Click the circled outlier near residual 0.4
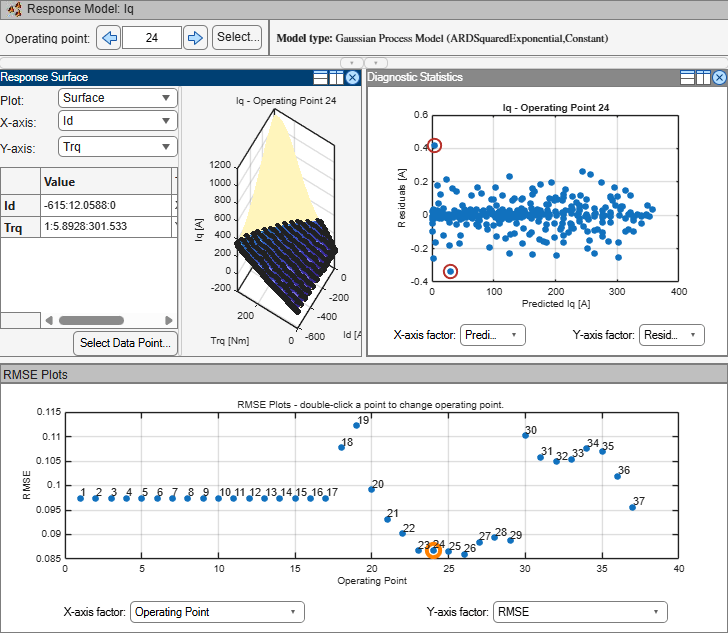 tap(435, 146)
